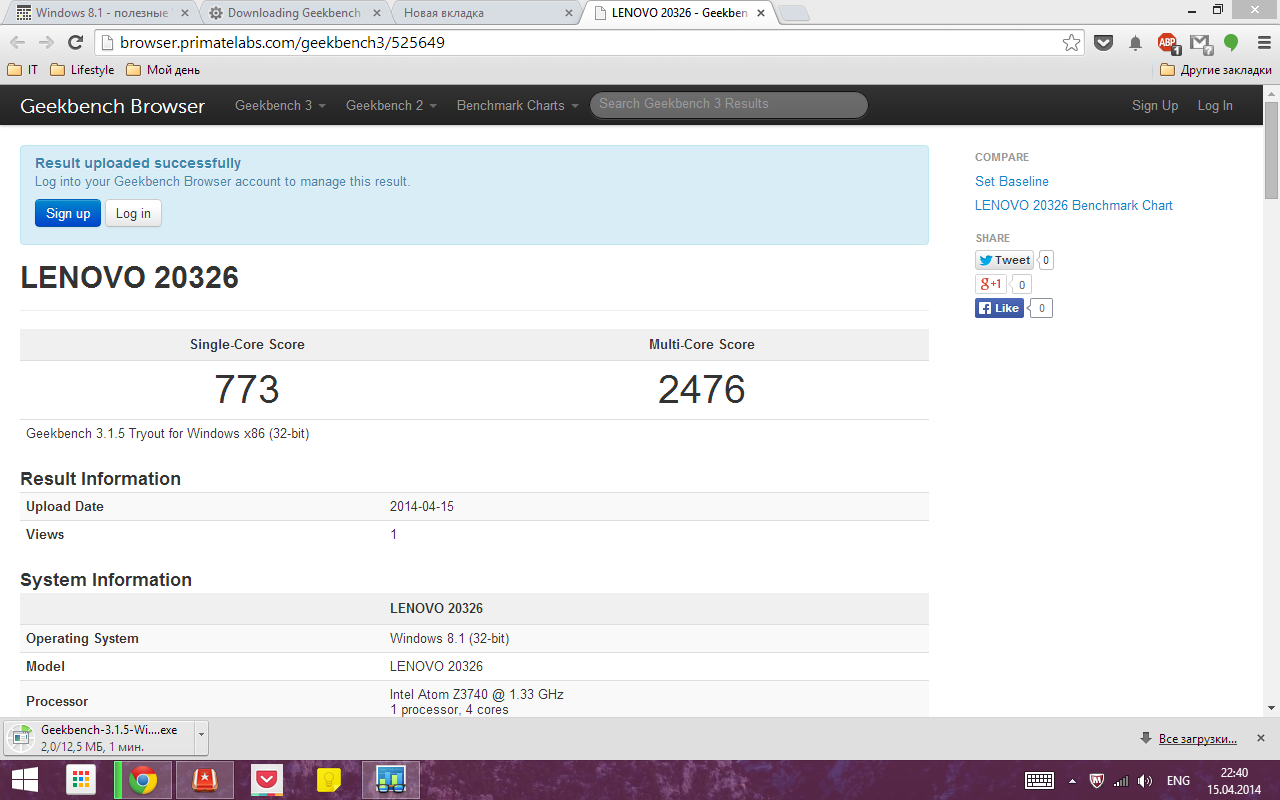
Task: Open the McAfee tray icon
Action: tap(1096, 780)
